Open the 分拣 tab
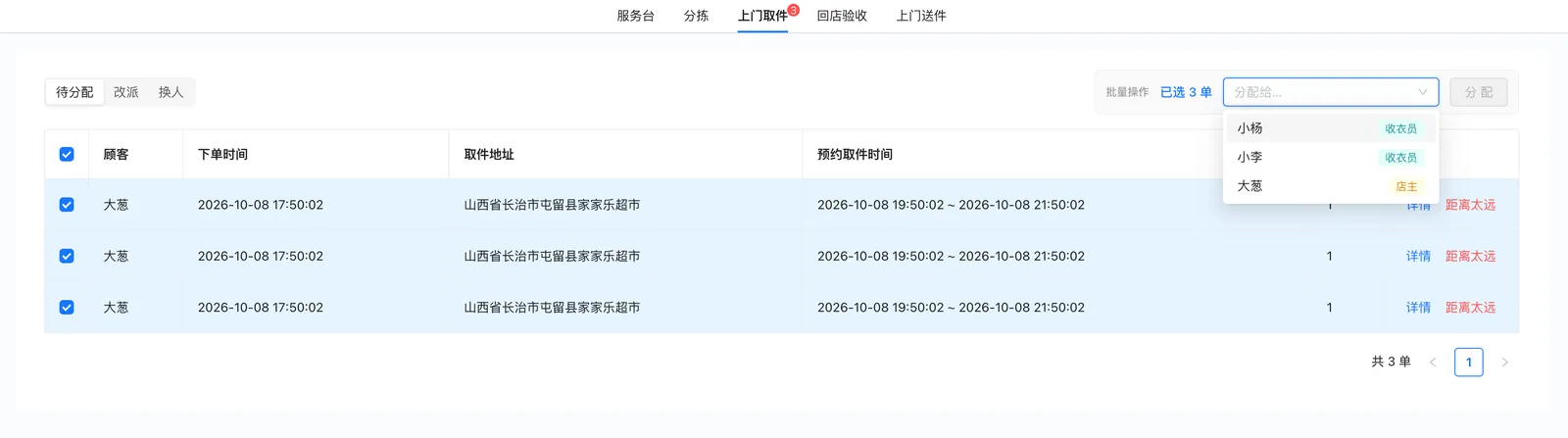This screenshot has width=1568, height=438. (696, 16)
